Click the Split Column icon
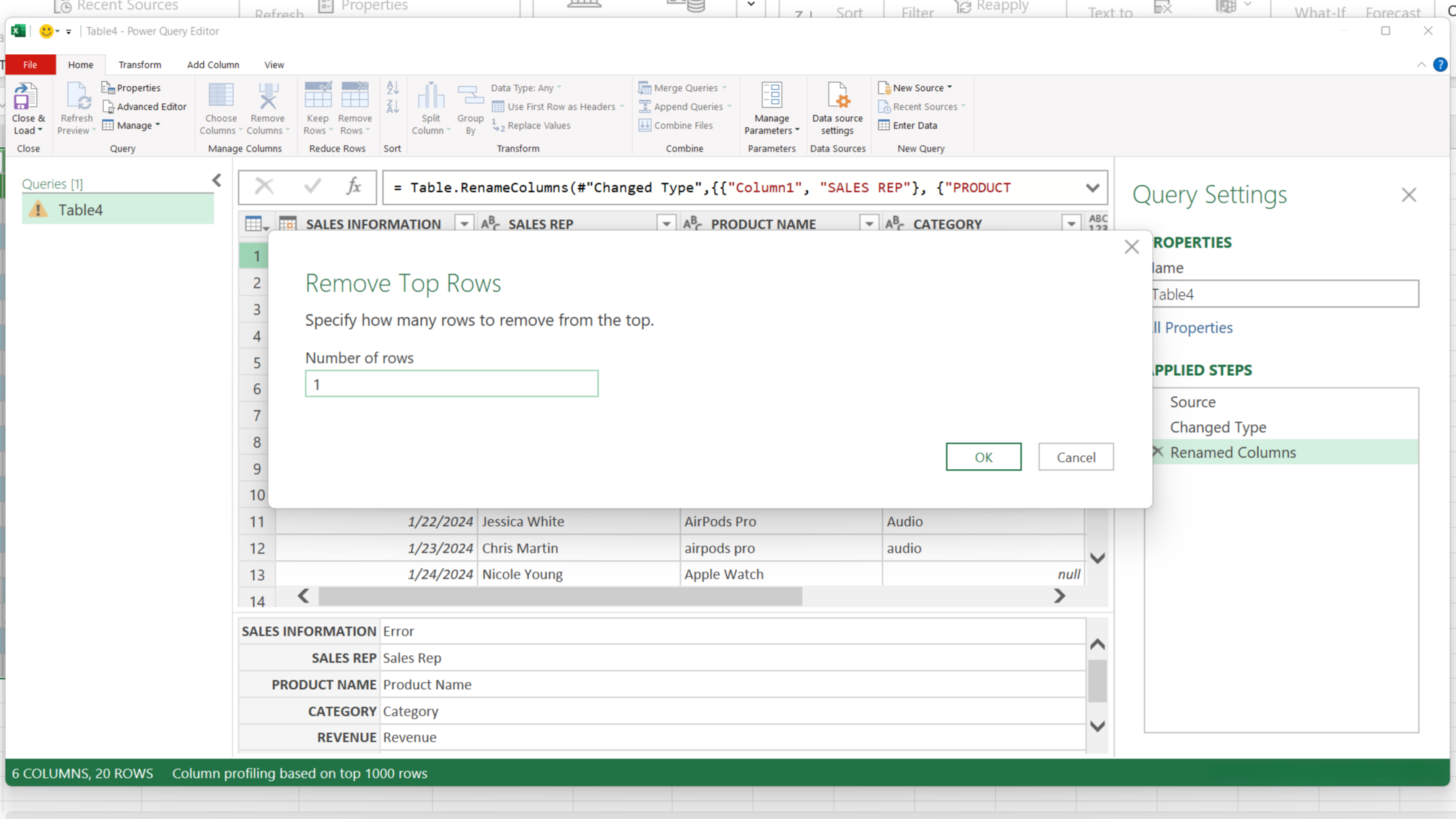 click(431, 96)
